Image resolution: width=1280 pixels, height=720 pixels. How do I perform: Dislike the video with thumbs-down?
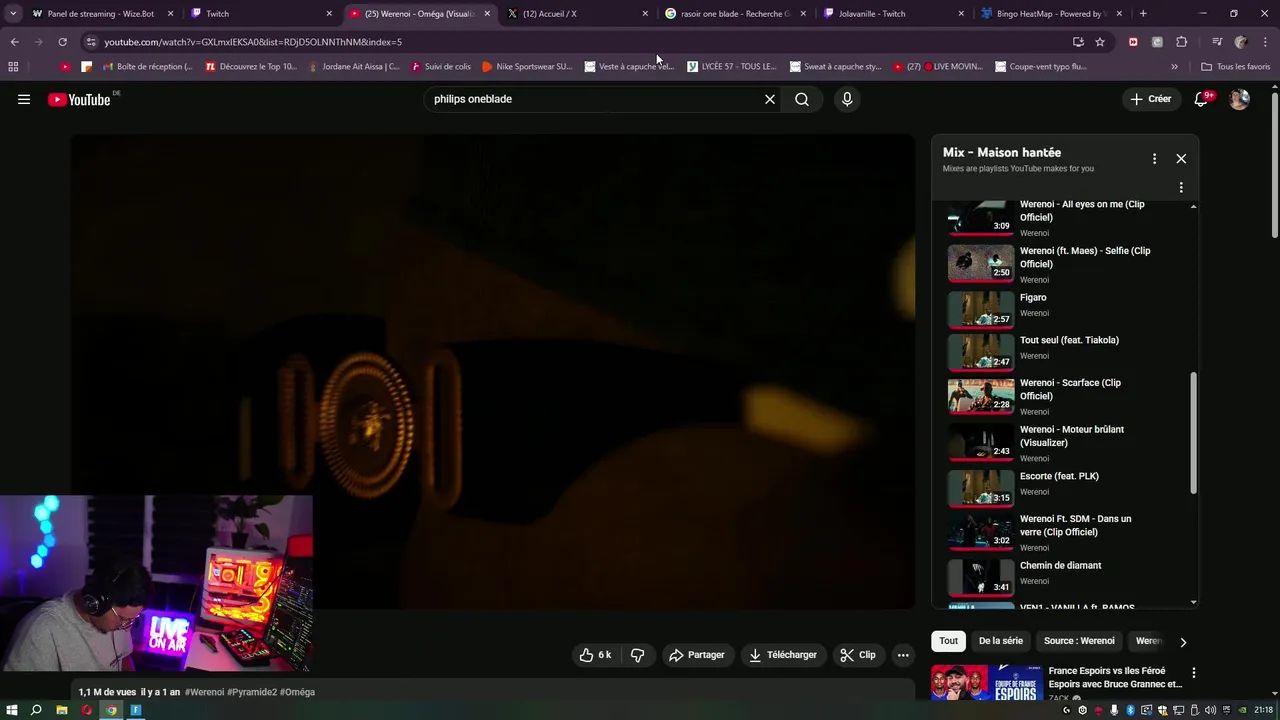pos(637,655)
